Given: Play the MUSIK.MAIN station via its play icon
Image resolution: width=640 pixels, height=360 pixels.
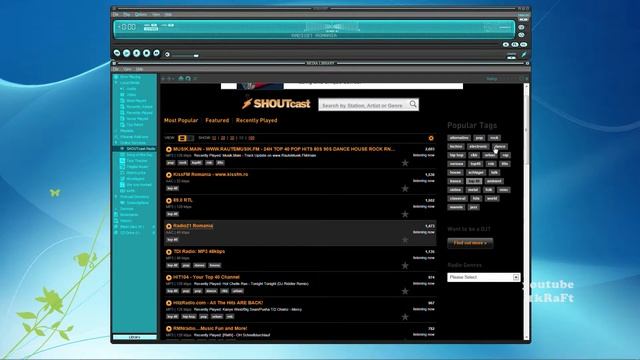Looking at the screenshot, I should click(169, 149).
